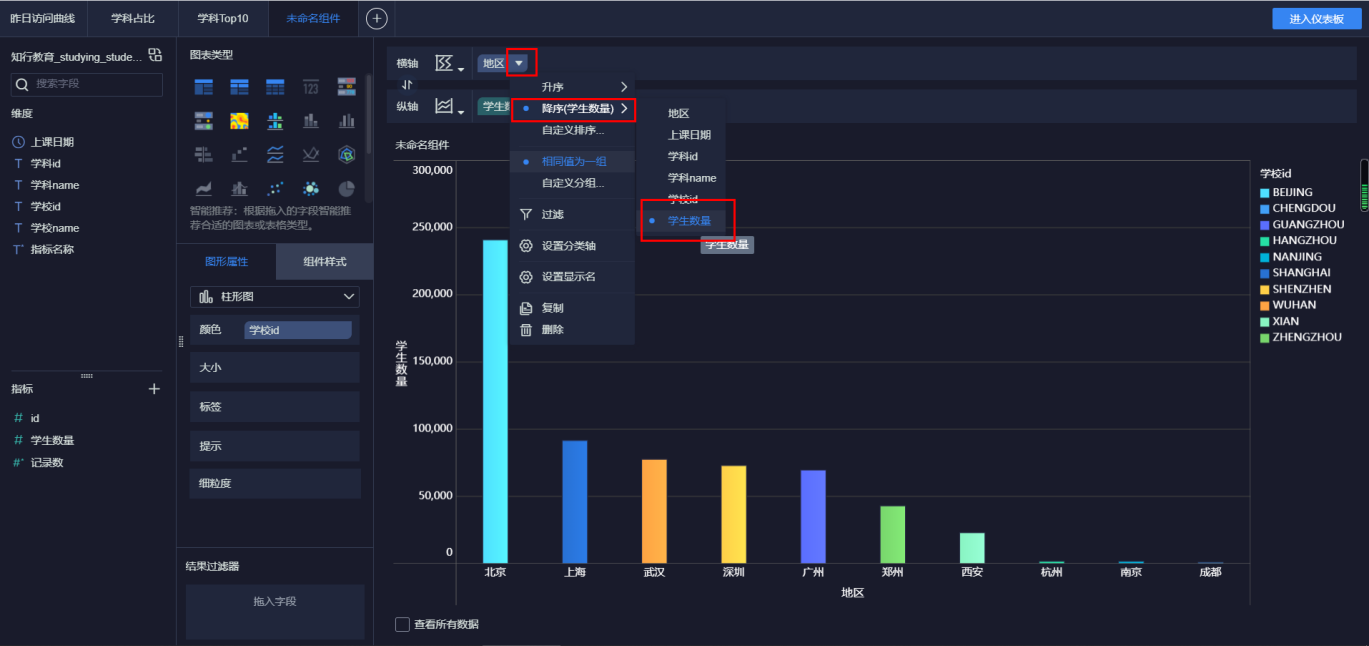Click the 标签 attribute slot
Viewport: 1369px width, 646px height.
[x=275, y=407]
